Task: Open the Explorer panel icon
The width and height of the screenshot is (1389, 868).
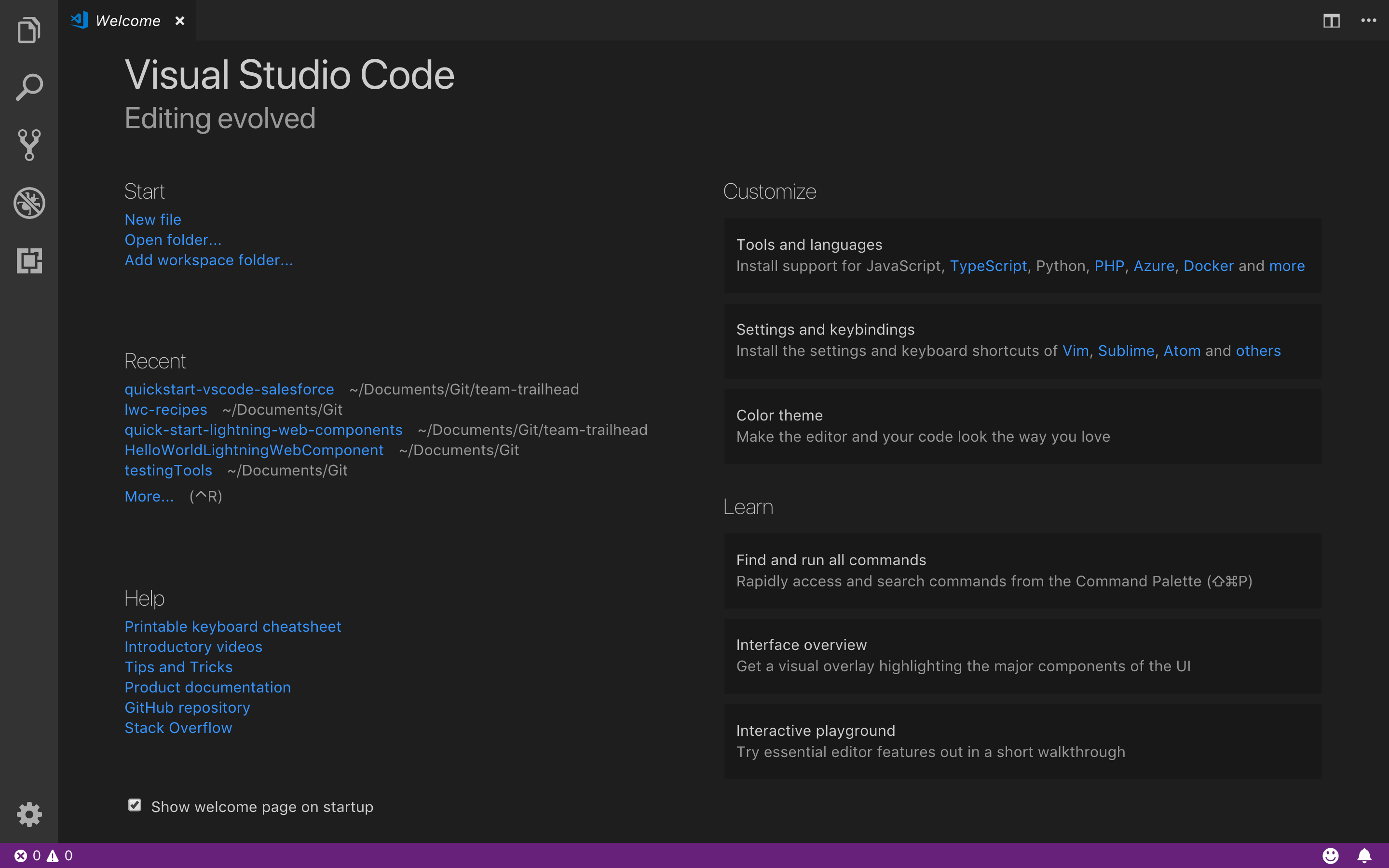Action: click(29, 30)
